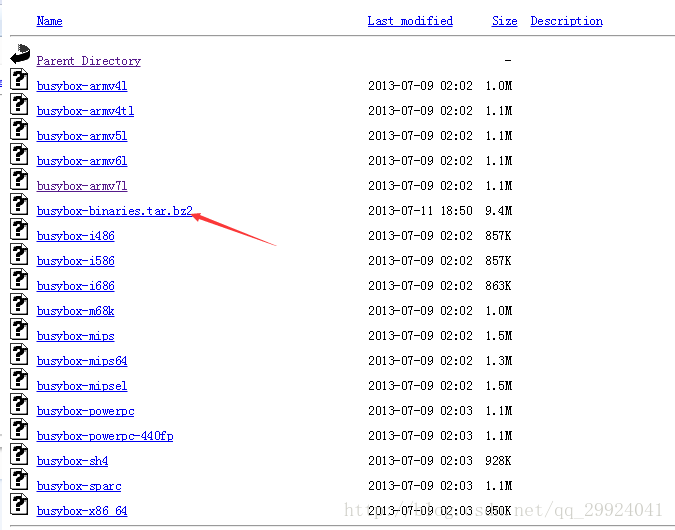Viewport: 675px width, 530px height.
Task: Click the file icon beside busybox-armv4tl
Action: pos(19,104)
